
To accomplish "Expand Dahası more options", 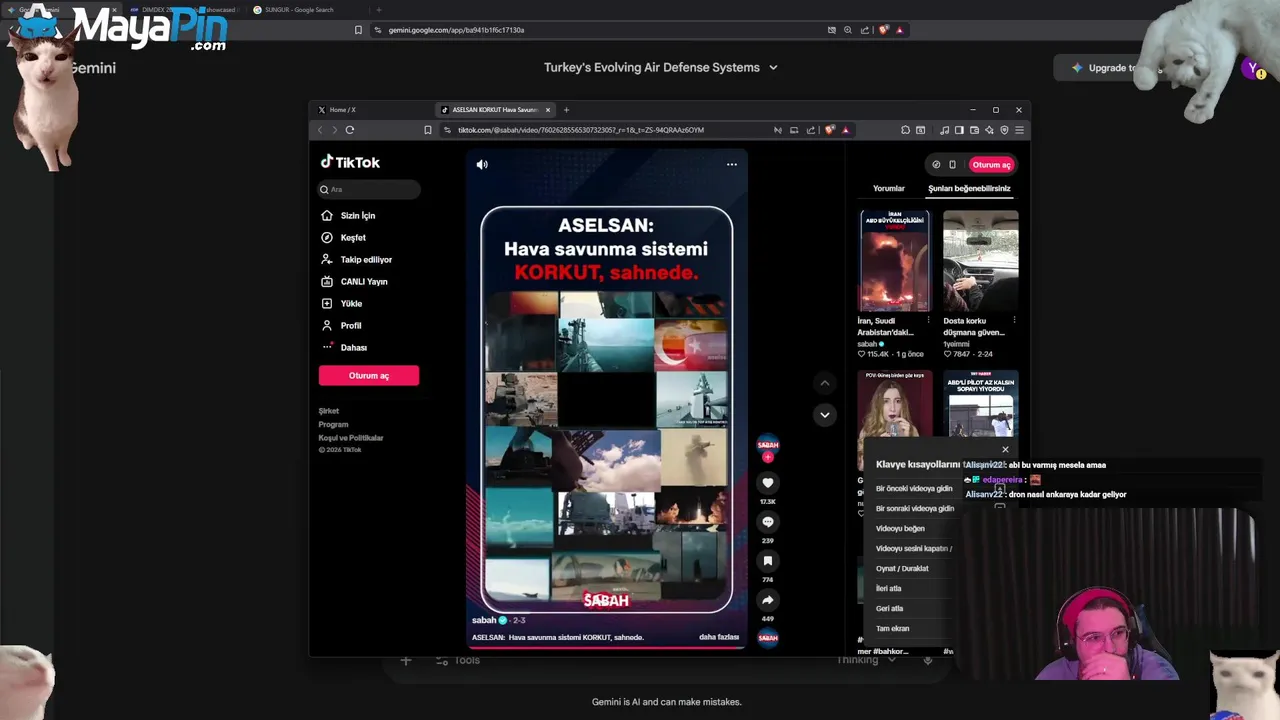I will (344, 348).
